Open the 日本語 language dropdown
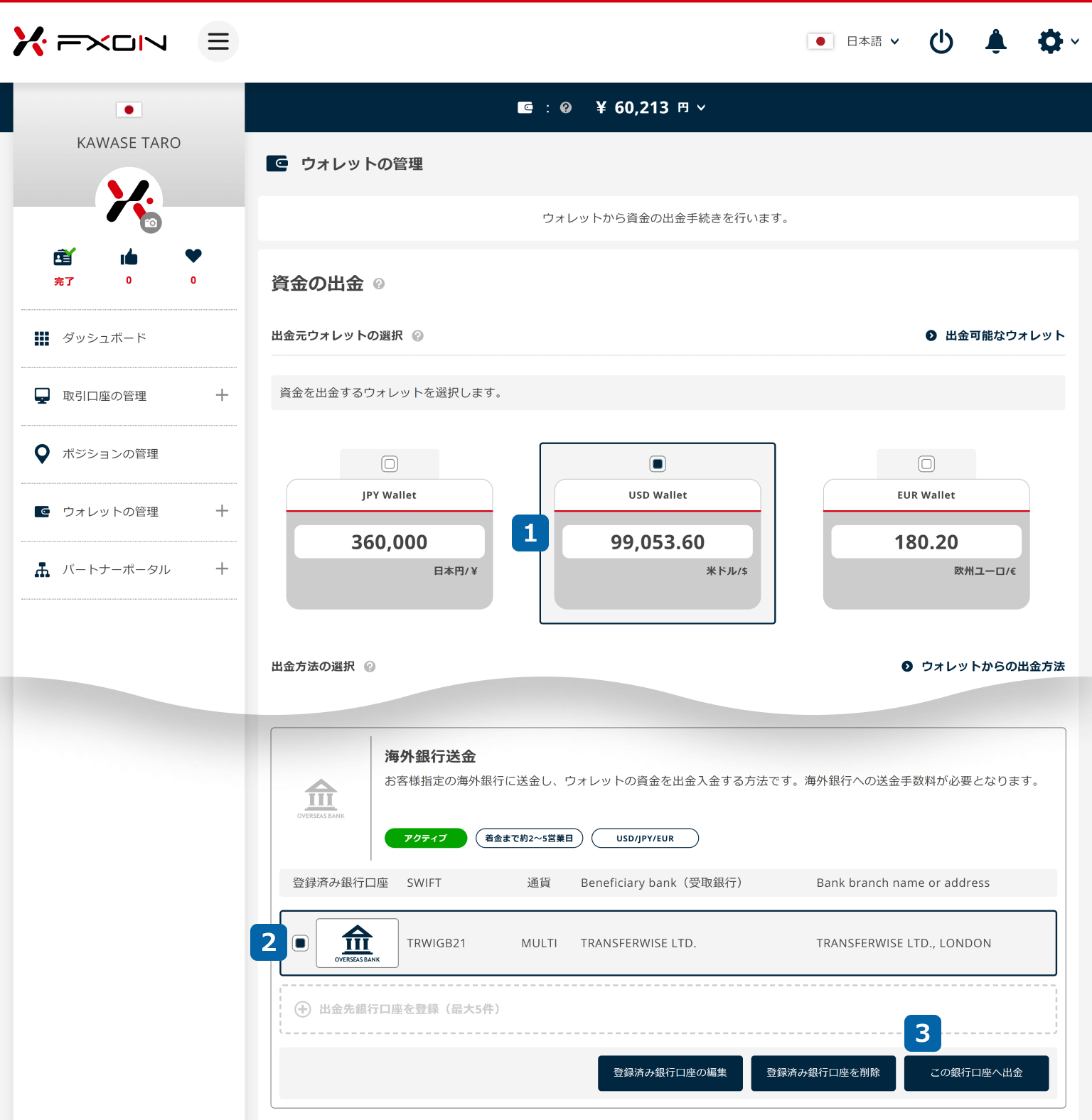The width and height of the screenshot is (1092, 1120). 873,41
